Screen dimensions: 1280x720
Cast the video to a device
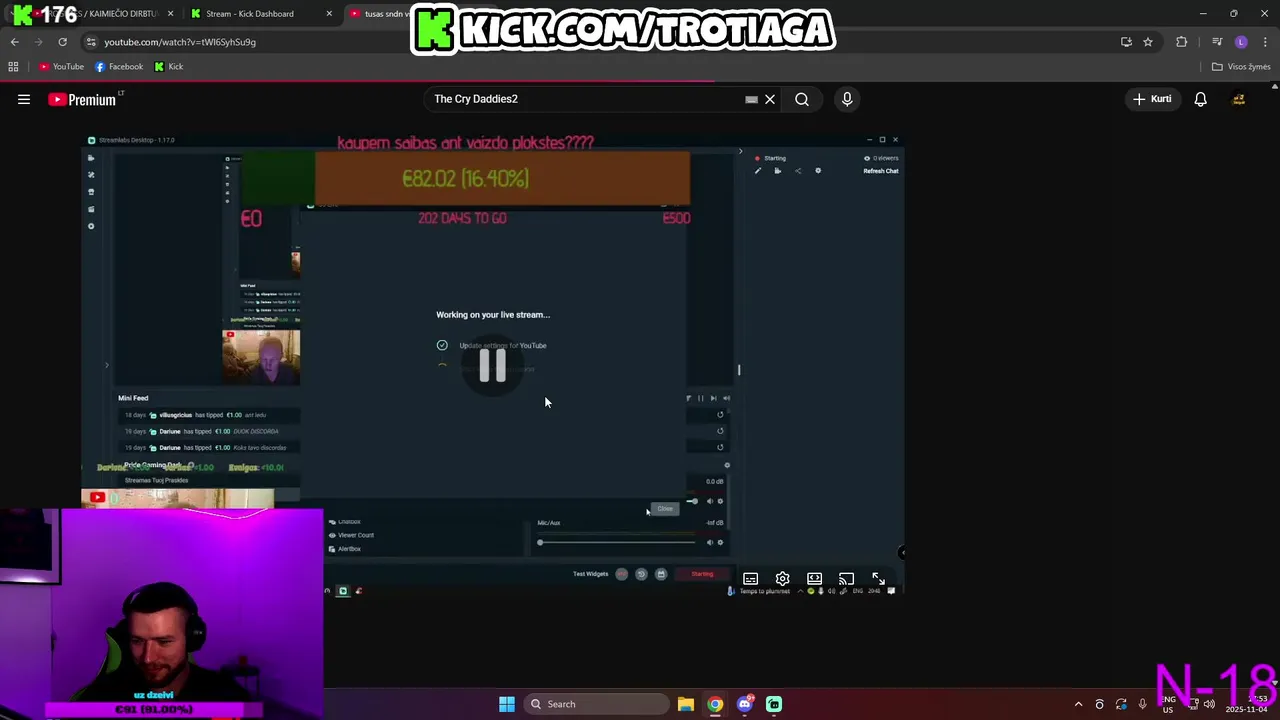coord(847,579)
